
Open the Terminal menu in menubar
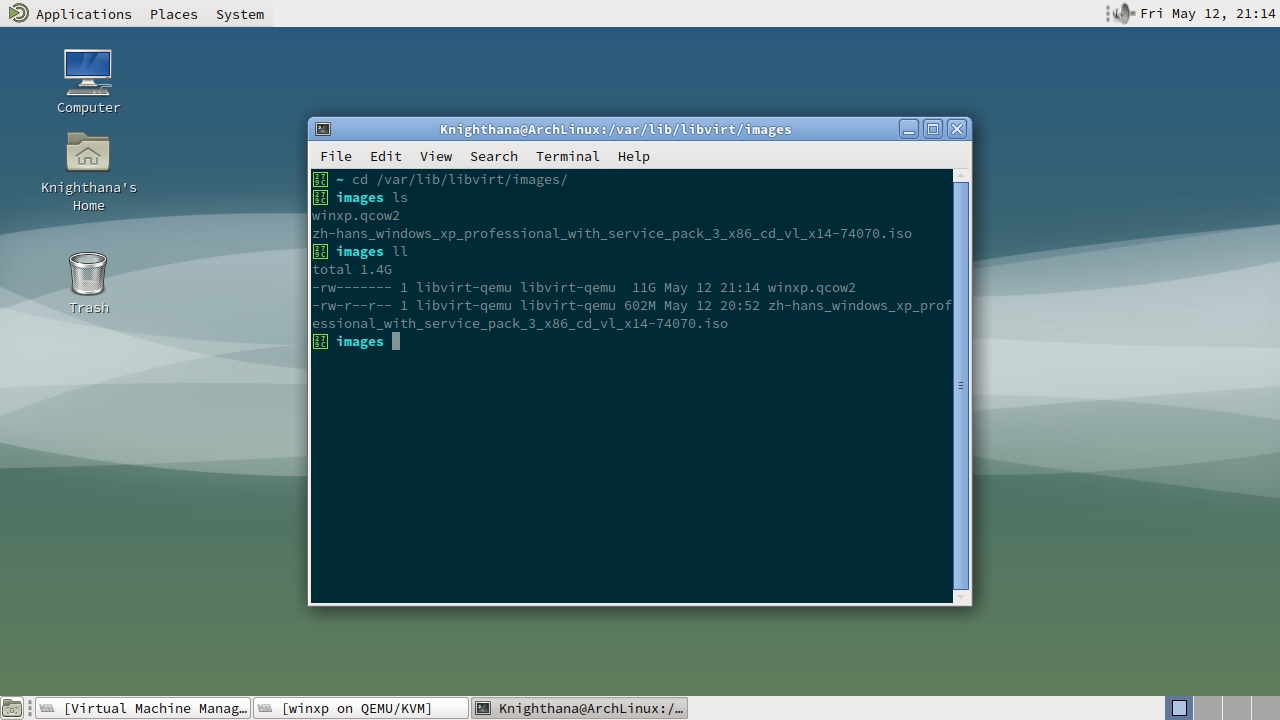(568, 156)
